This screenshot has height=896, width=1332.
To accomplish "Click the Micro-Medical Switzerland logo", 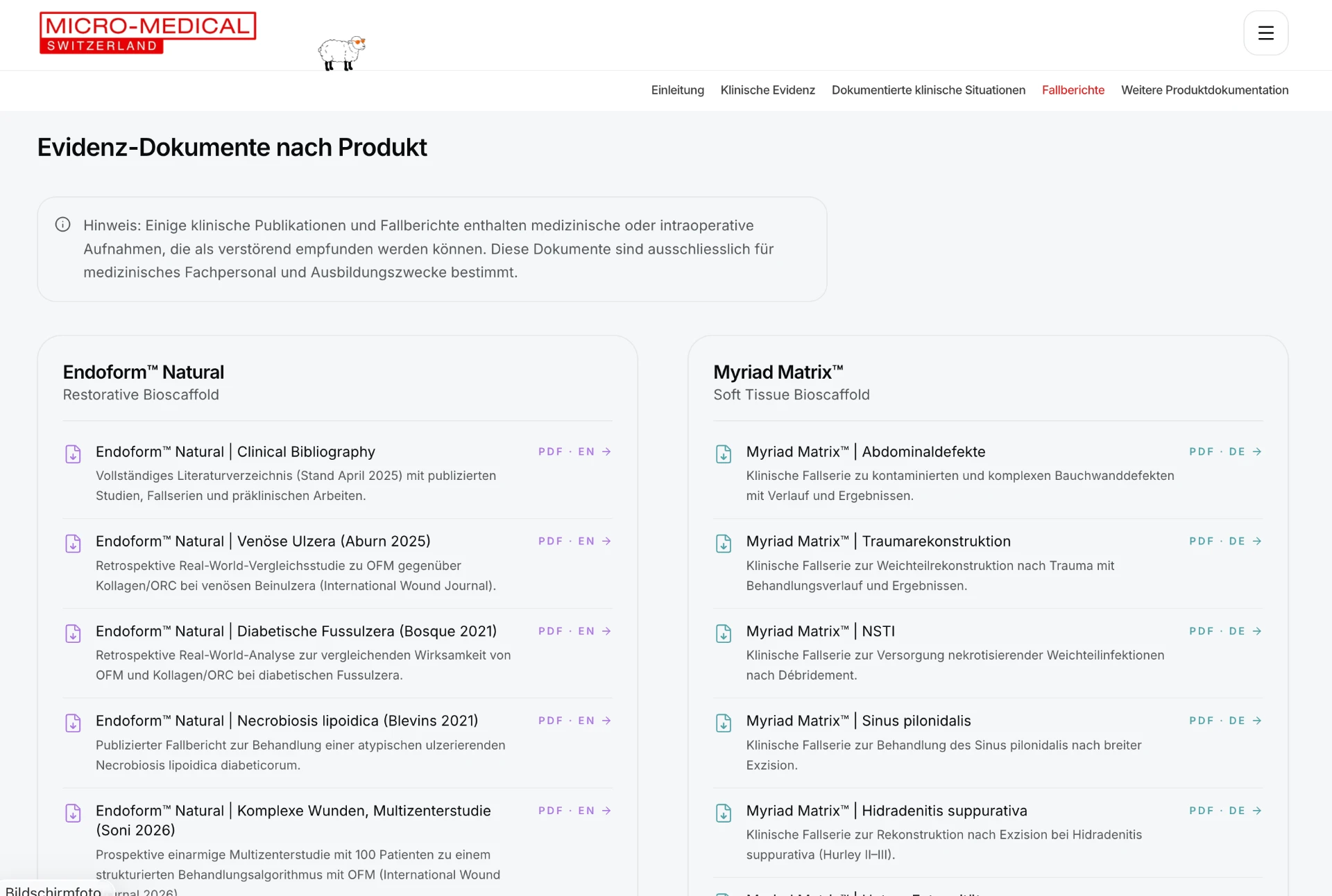I will tap(148, 33).
